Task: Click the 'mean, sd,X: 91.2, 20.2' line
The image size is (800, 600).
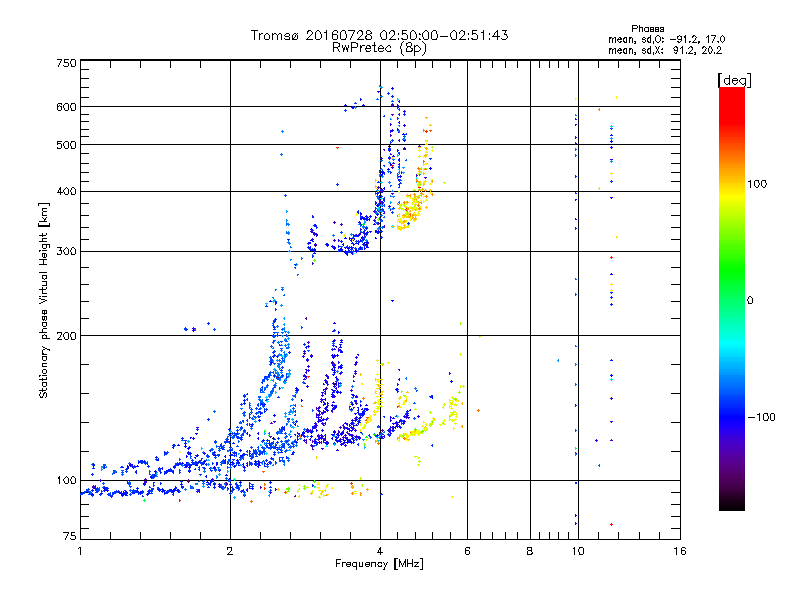Action: pyautogui.click(x=665, y=50)
